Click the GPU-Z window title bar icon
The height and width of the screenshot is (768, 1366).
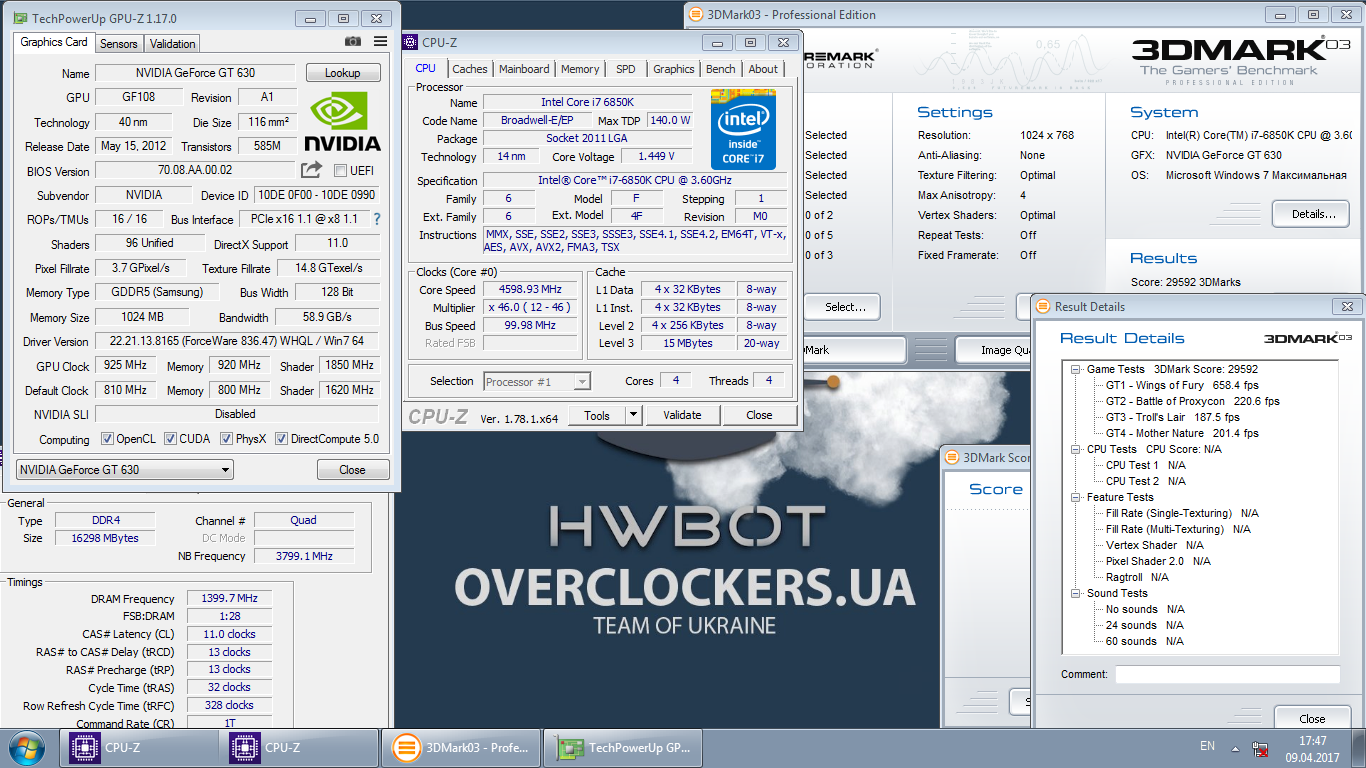(21, 18)
